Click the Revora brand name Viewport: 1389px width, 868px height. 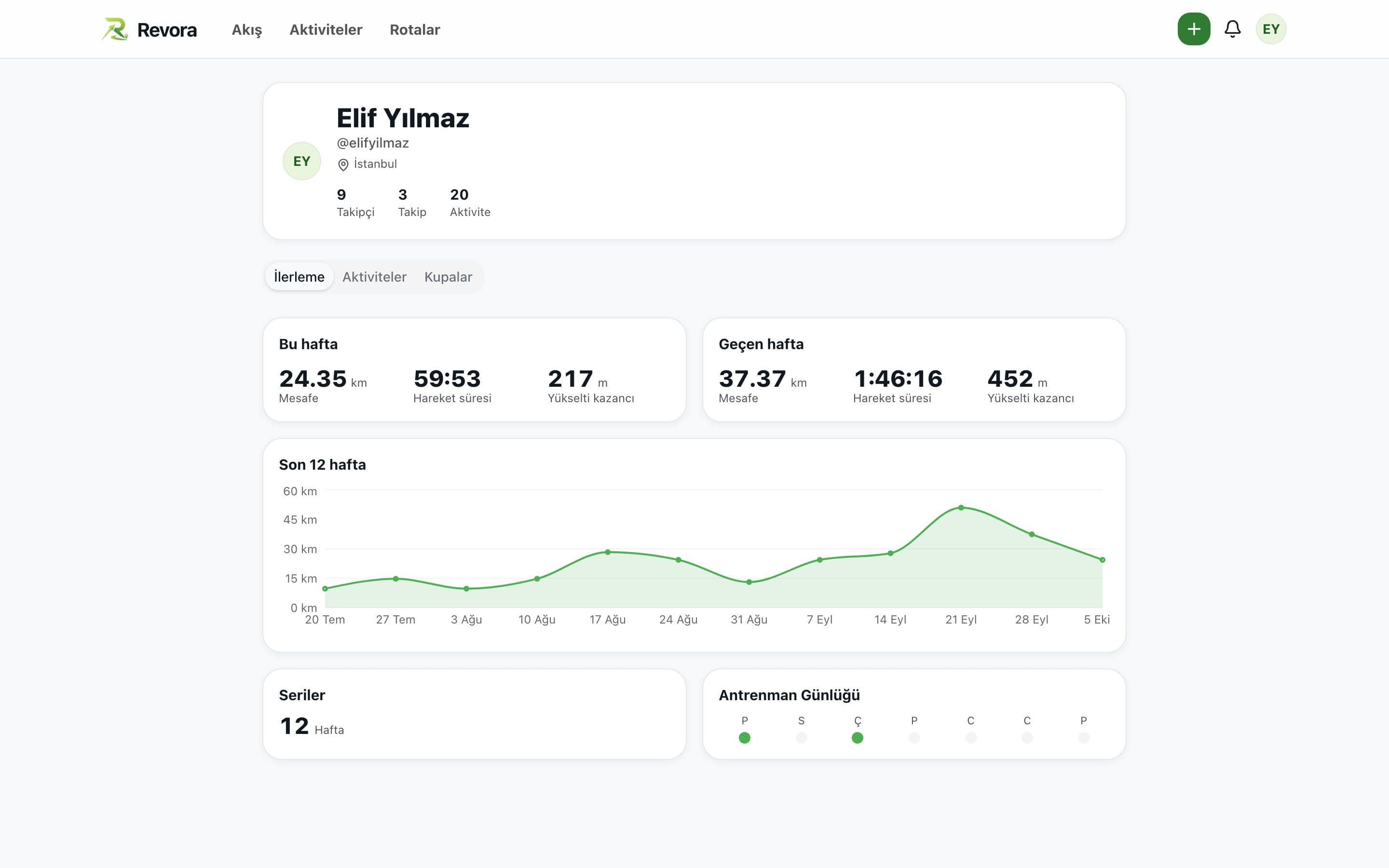pos(167,30)
